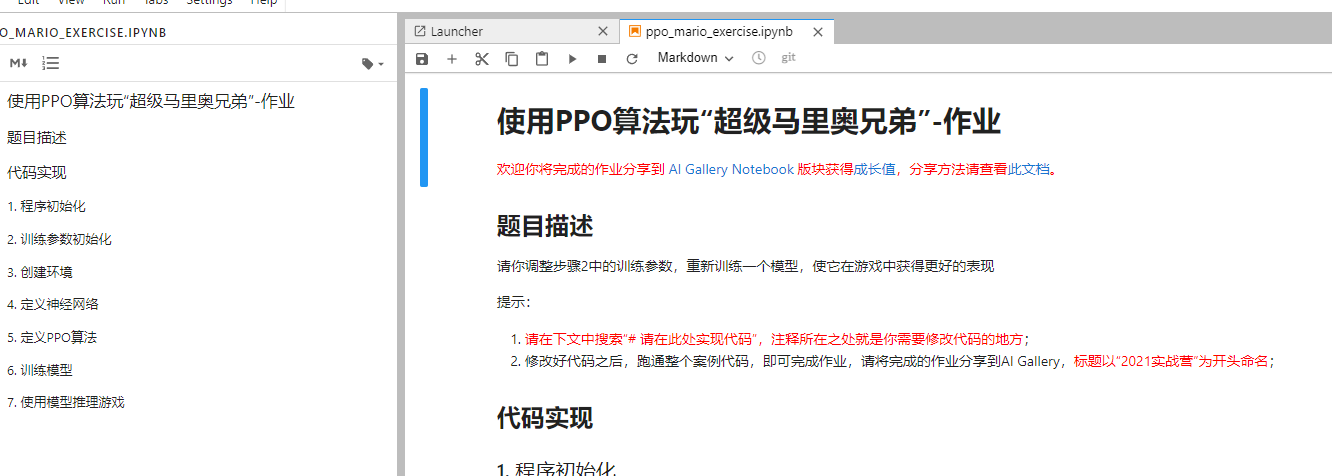Interrupt the kernel with the stop icon
This screenshot has width=1332, height=476.
pyautogui.click(x=602, y=59)
